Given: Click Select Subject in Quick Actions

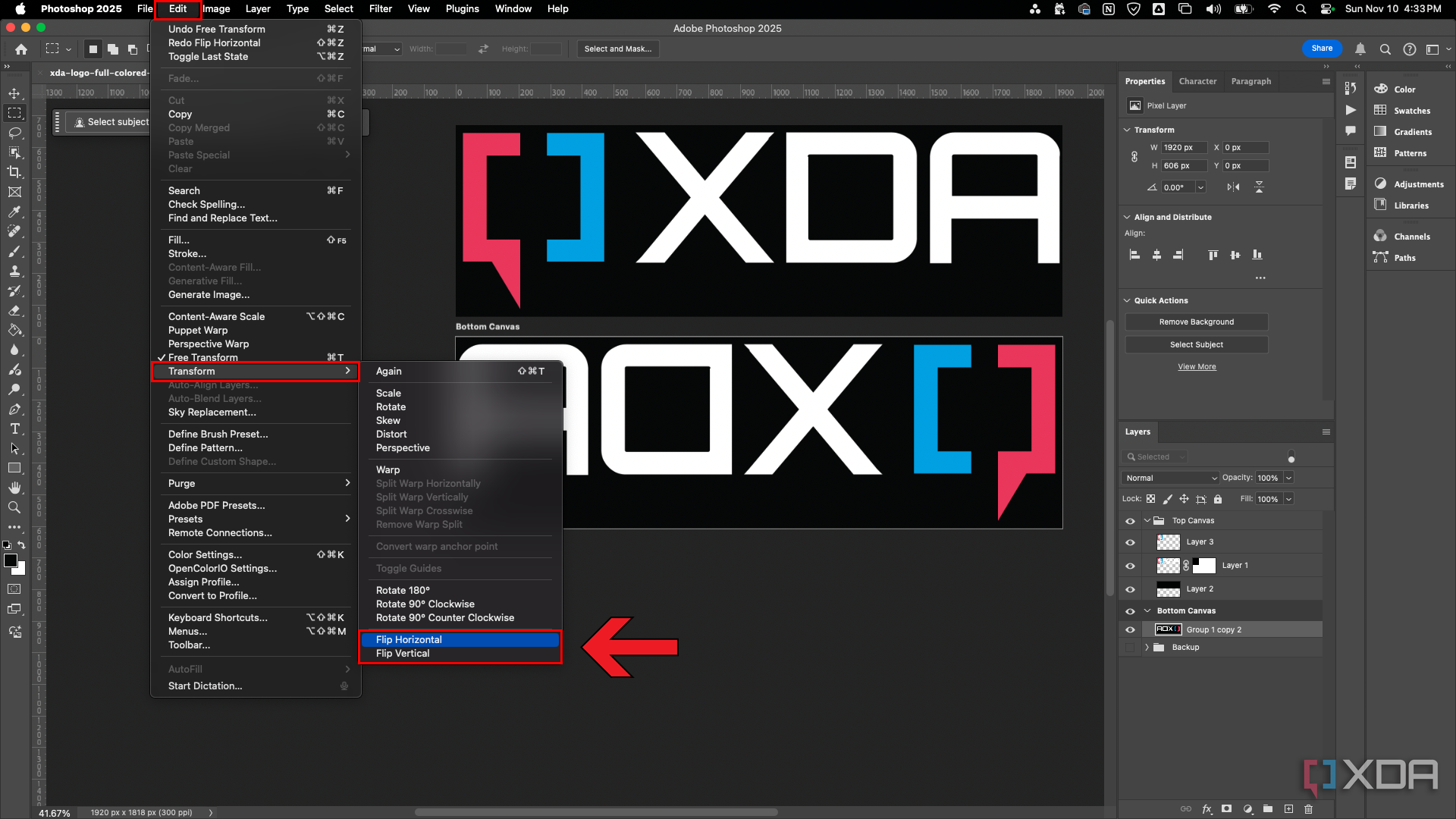Looking at the screenshot, I should click(1197, 345).
